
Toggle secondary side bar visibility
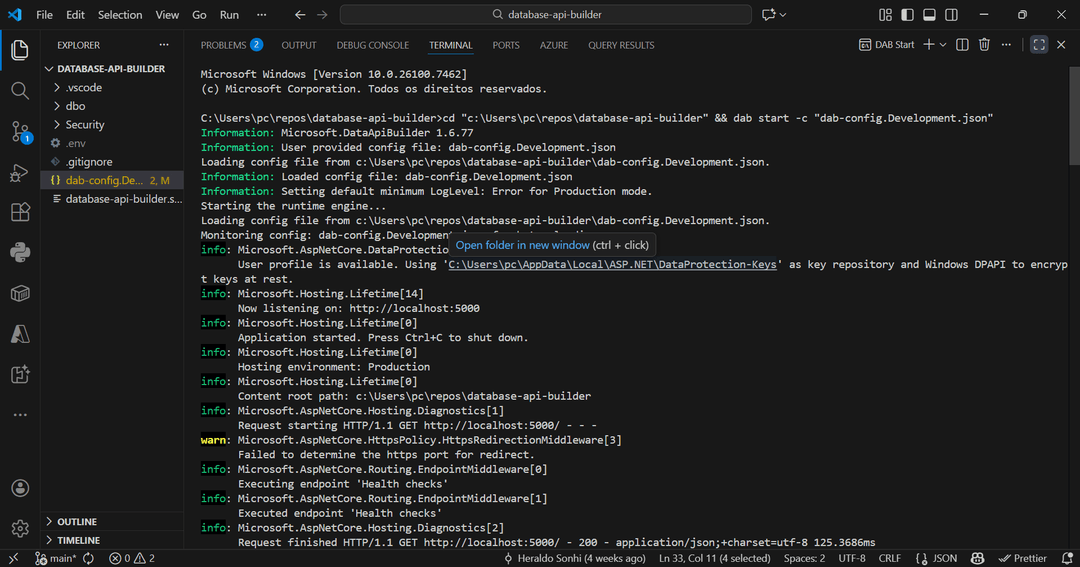951,14
